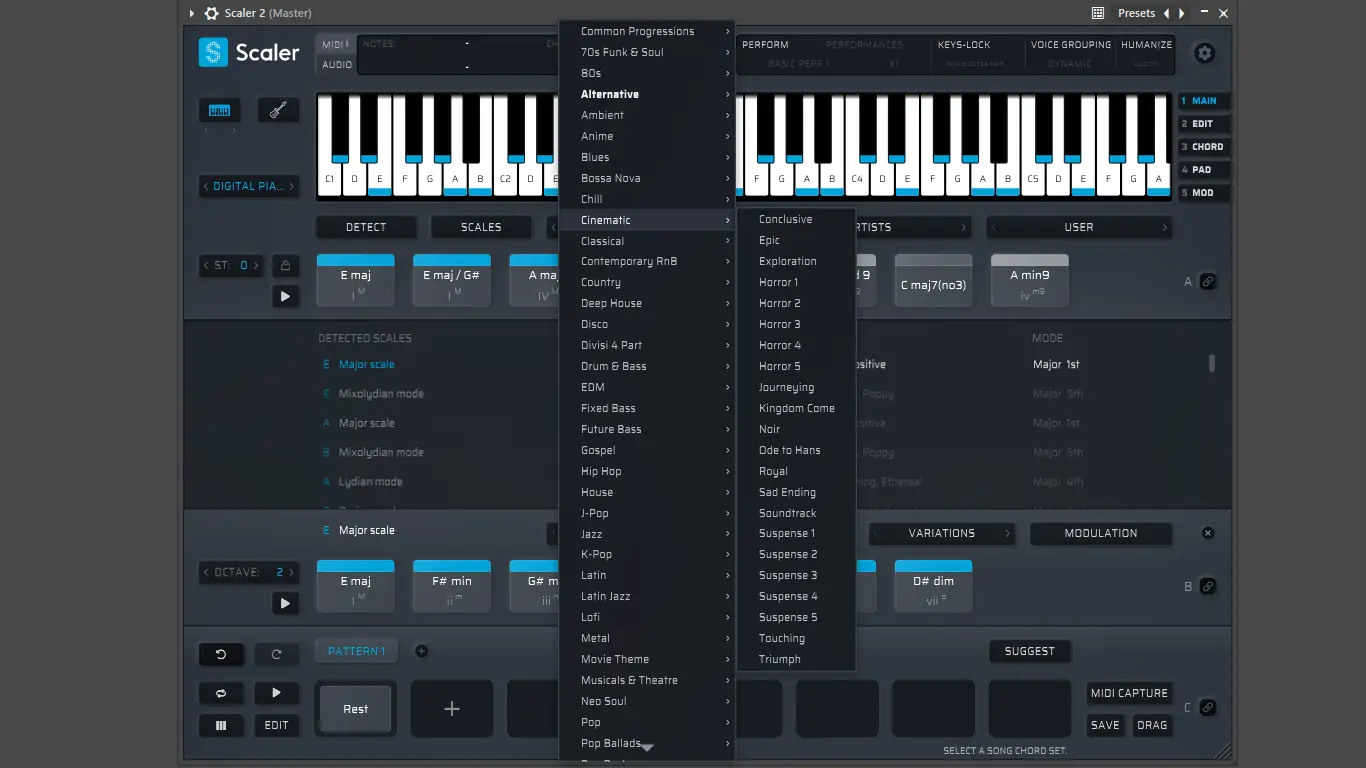Play section A chords under the ST control
1366x768 pixels.
pos(285,296)
